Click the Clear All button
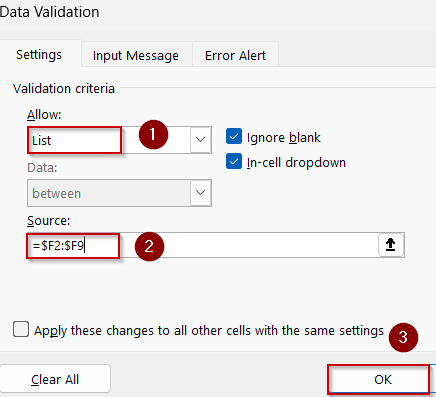Viewport: 436px width, 397px height. click(55, 379)
